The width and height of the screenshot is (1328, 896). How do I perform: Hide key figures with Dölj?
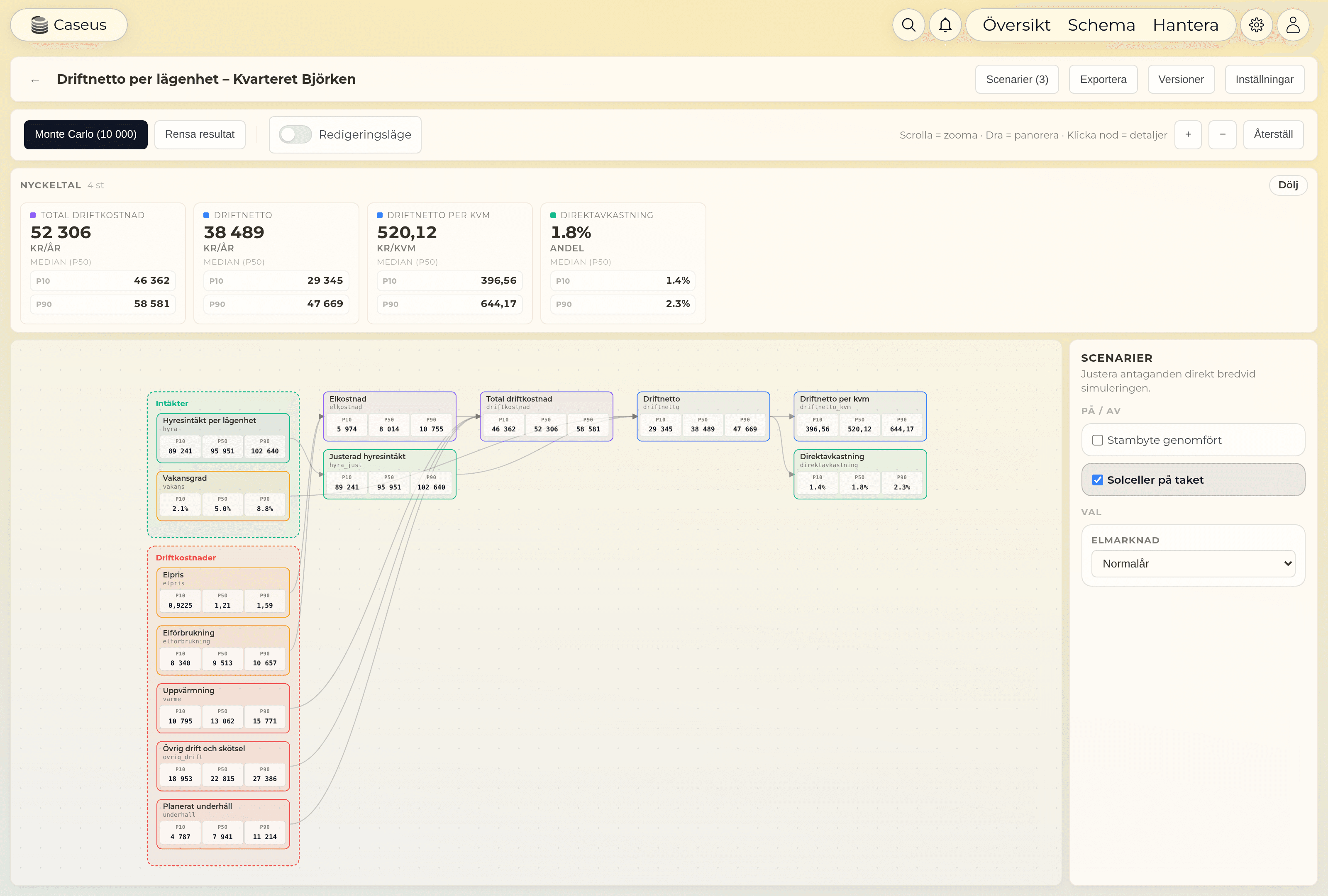tap(1288, 185)
